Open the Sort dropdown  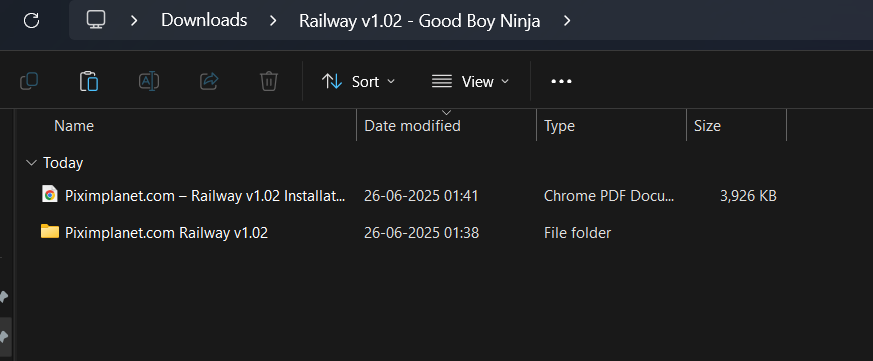pos(359,82)
